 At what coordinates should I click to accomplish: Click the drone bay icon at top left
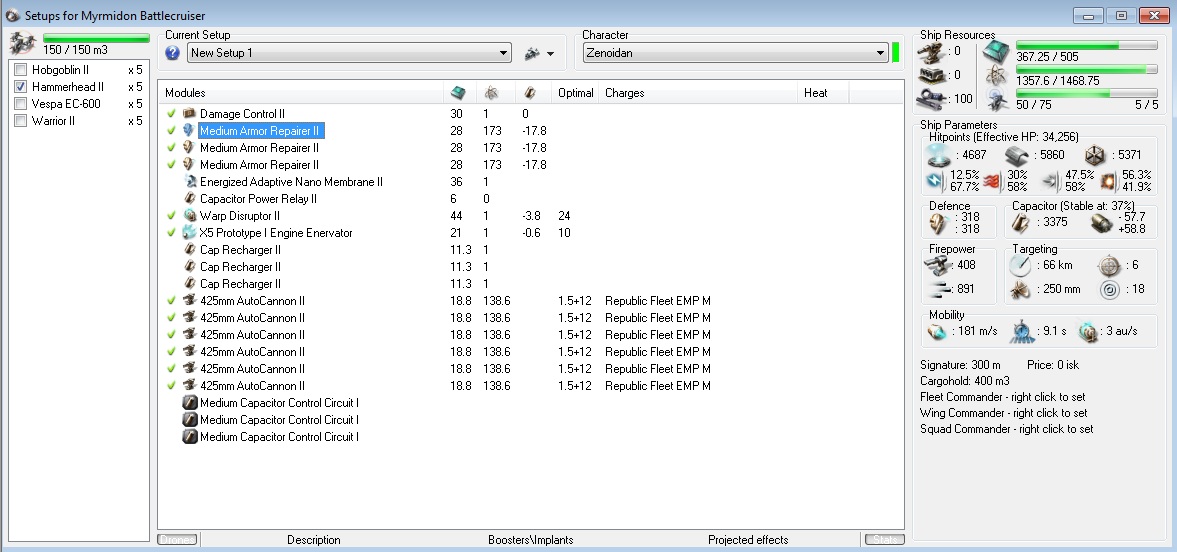22,44
